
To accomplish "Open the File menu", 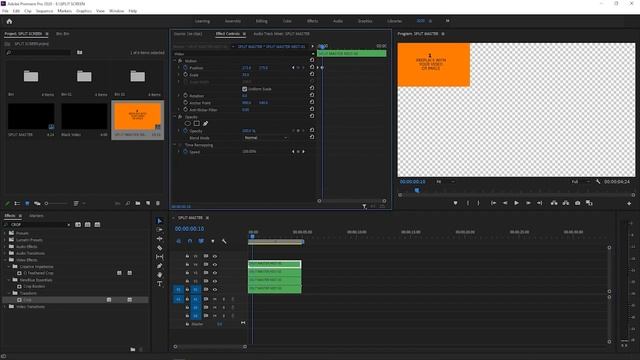I will coord(5,11).
